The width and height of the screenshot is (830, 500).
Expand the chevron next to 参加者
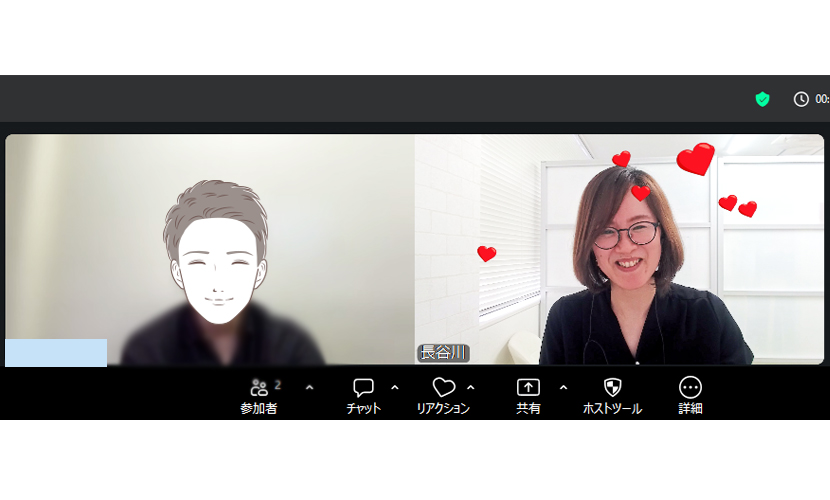tap(309, 387)
